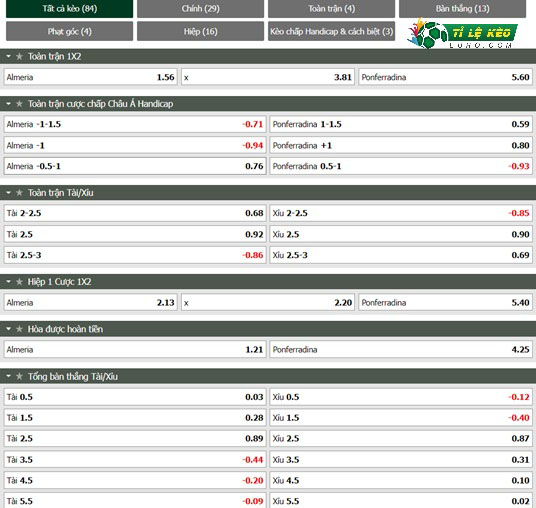
Task: Collapse the Hòa được hoàn tiền section
Action: click(9, 329)
